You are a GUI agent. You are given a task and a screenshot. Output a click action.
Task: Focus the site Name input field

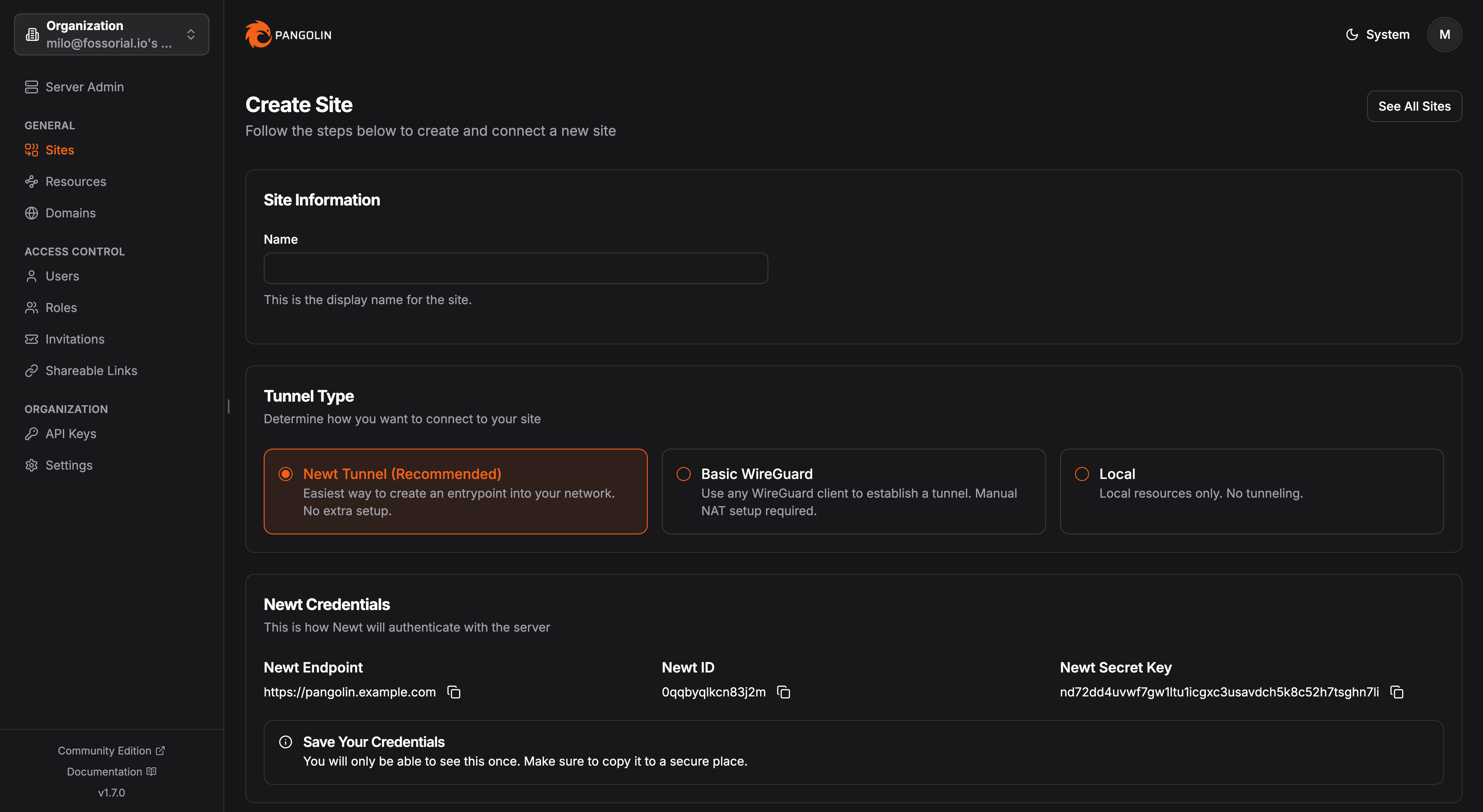point(515,268)
